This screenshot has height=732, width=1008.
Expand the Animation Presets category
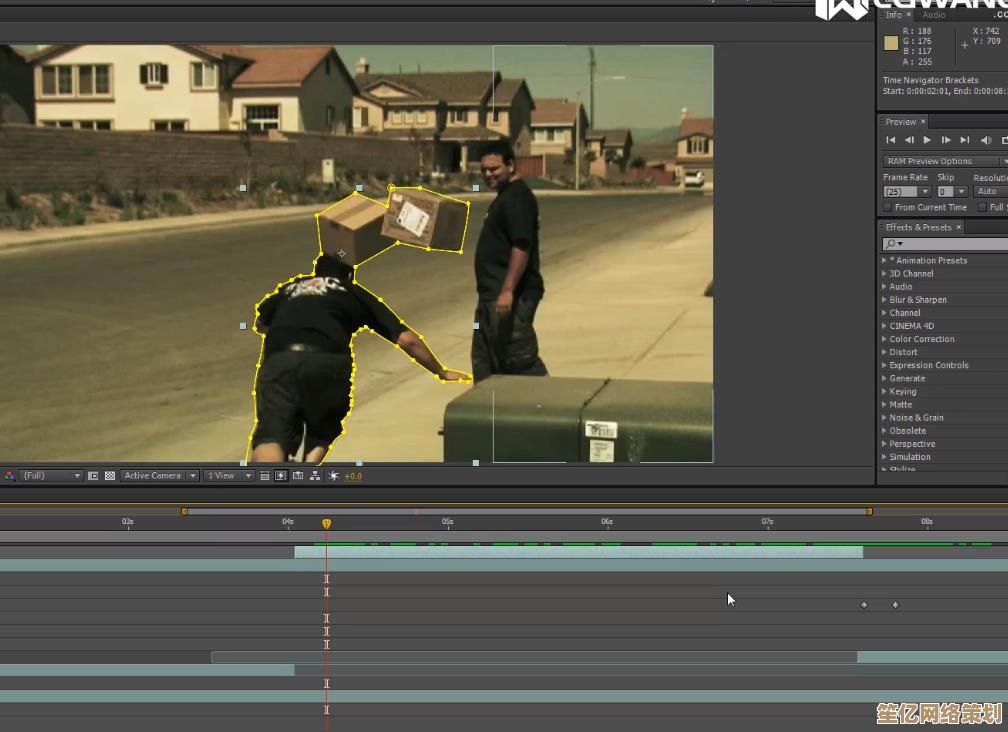(x=885, y=260)
